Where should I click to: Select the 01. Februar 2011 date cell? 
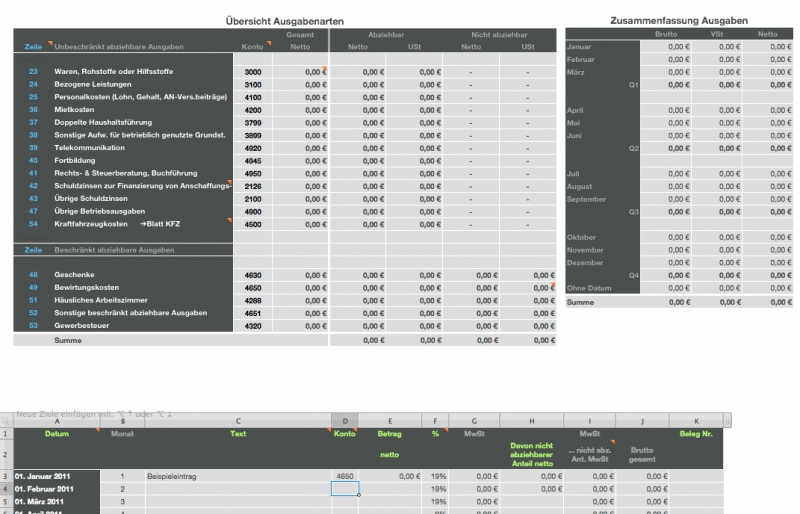click(x=57, y=489)
